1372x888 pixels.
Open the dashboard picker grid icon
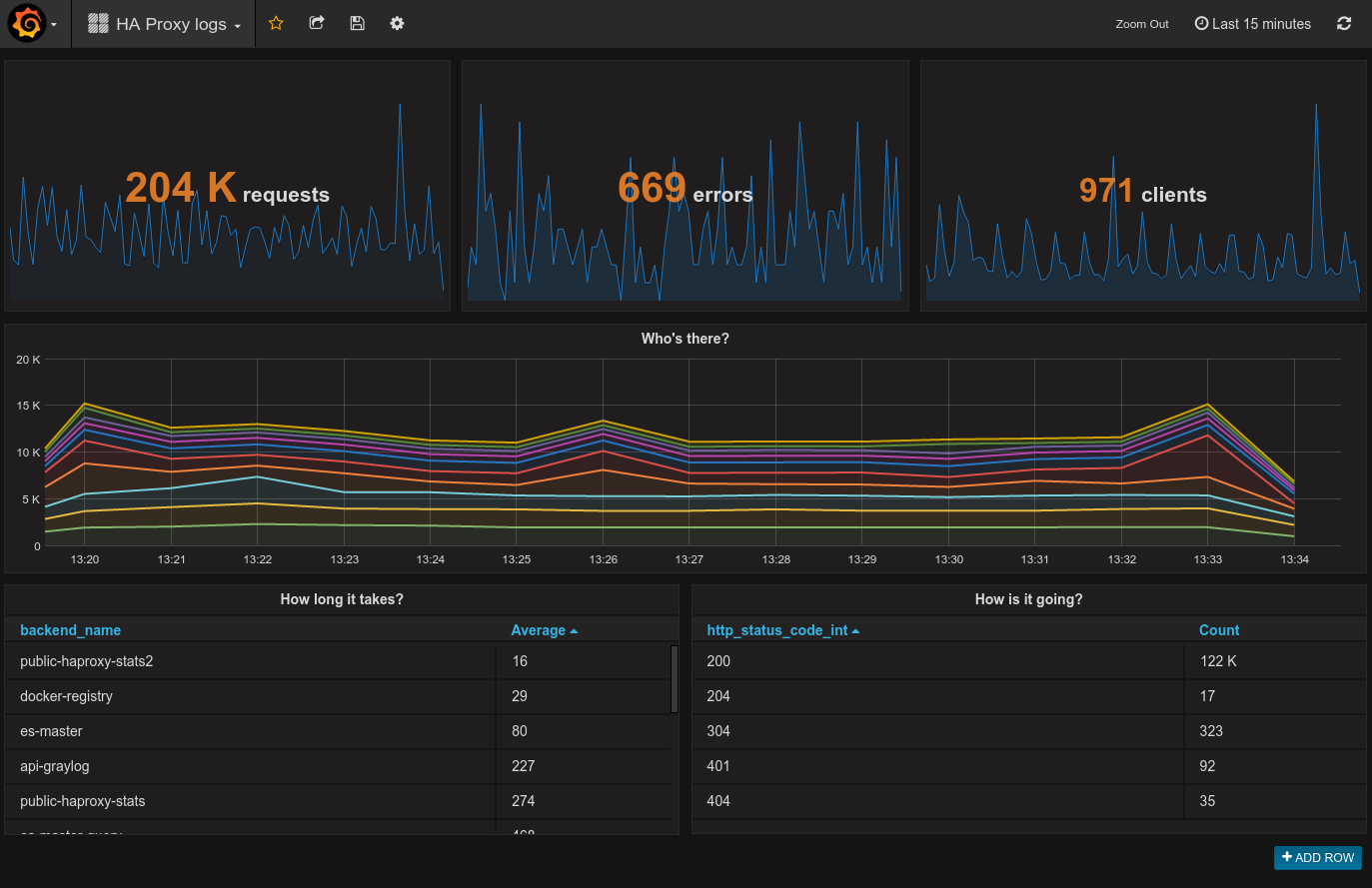pos(98,22)
